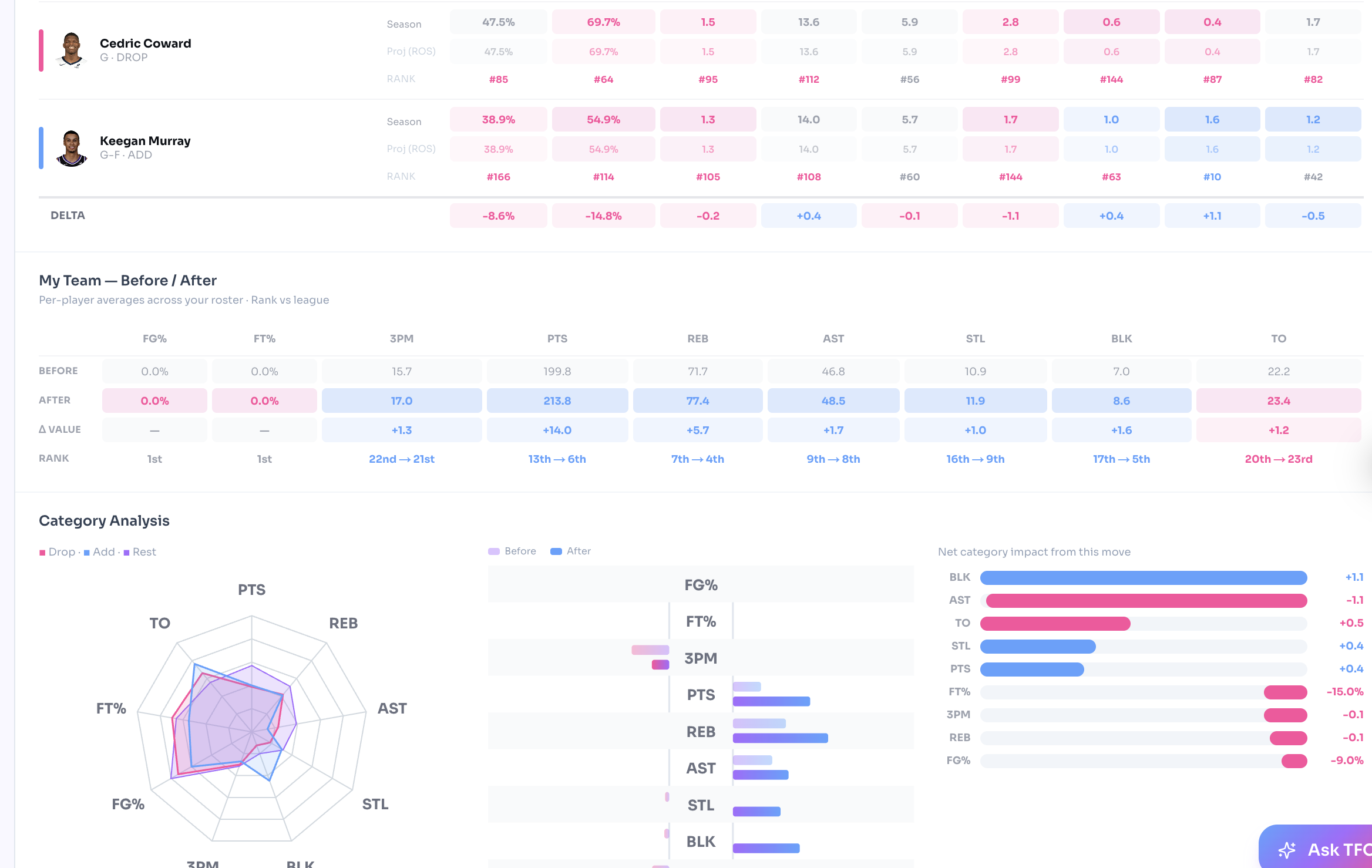Click Cedric Coward's player headshot
The height and width of the screenshot is (868, 1372).
coord(72,51)
